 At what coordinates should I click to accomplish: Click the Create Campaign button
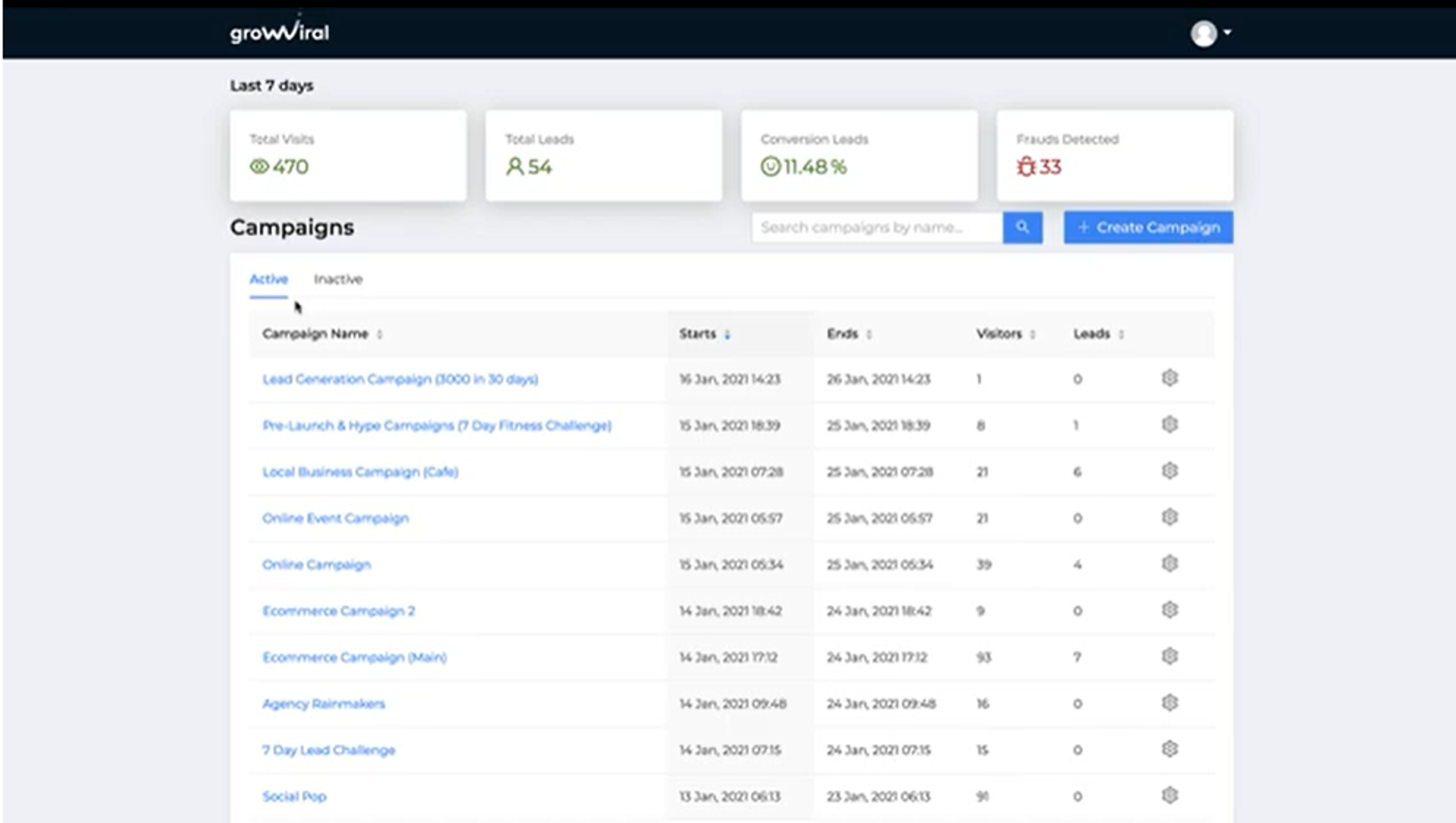1148,227
